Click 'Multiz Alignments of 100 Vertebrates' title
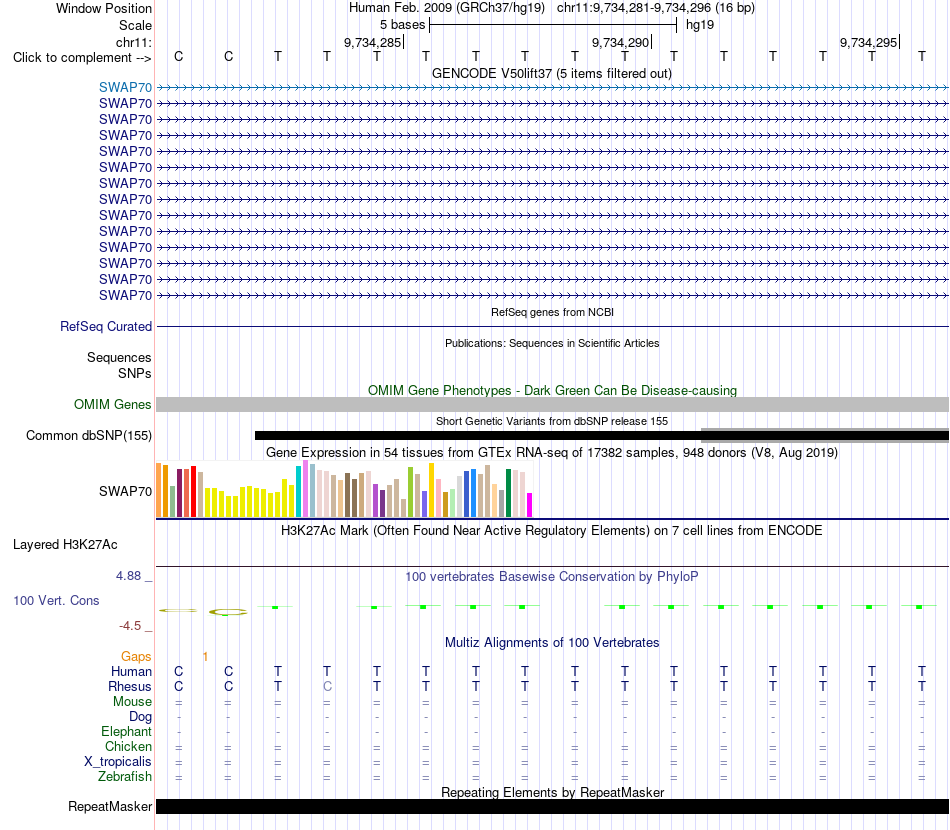This screenshot has width=950, height=830. (x=552, y=643)
